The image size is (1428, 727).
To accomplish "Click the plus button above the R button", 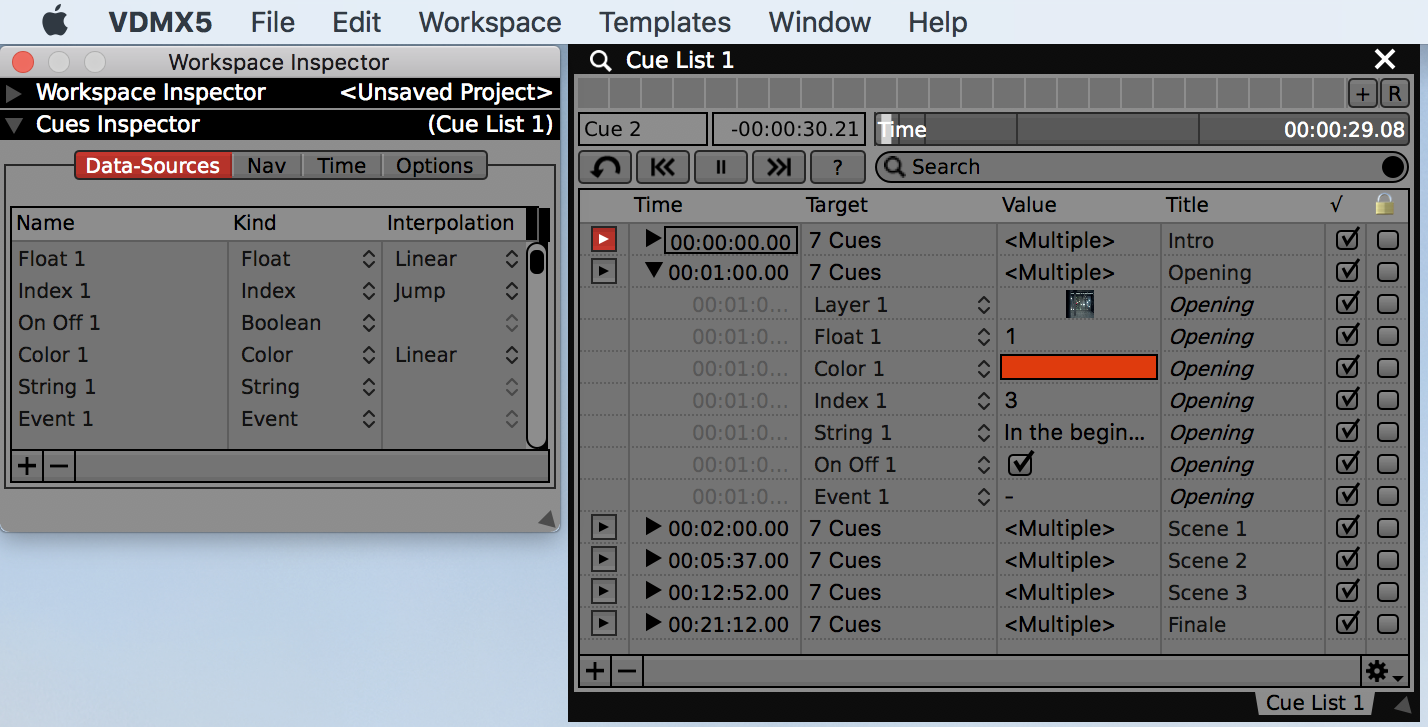I will [x=1363, y=94].
